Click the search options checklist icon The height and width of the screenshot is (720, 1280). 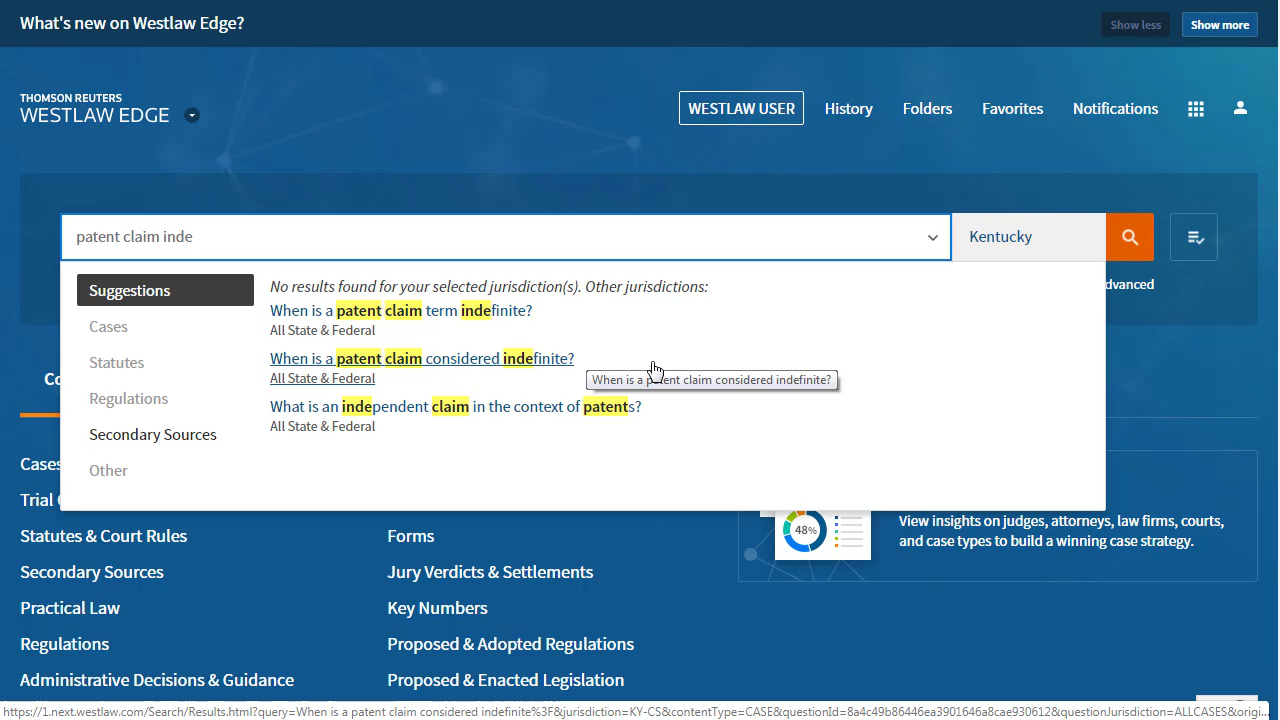pos(1194,237)
